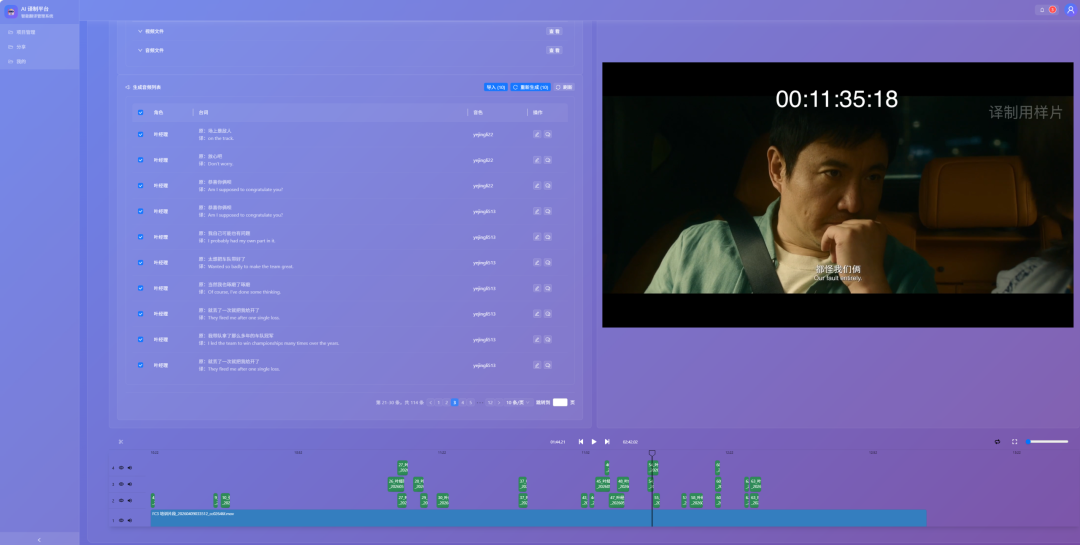Click the page jump input field
This screenshot has width=1080, height=545.
coord(560,402)
